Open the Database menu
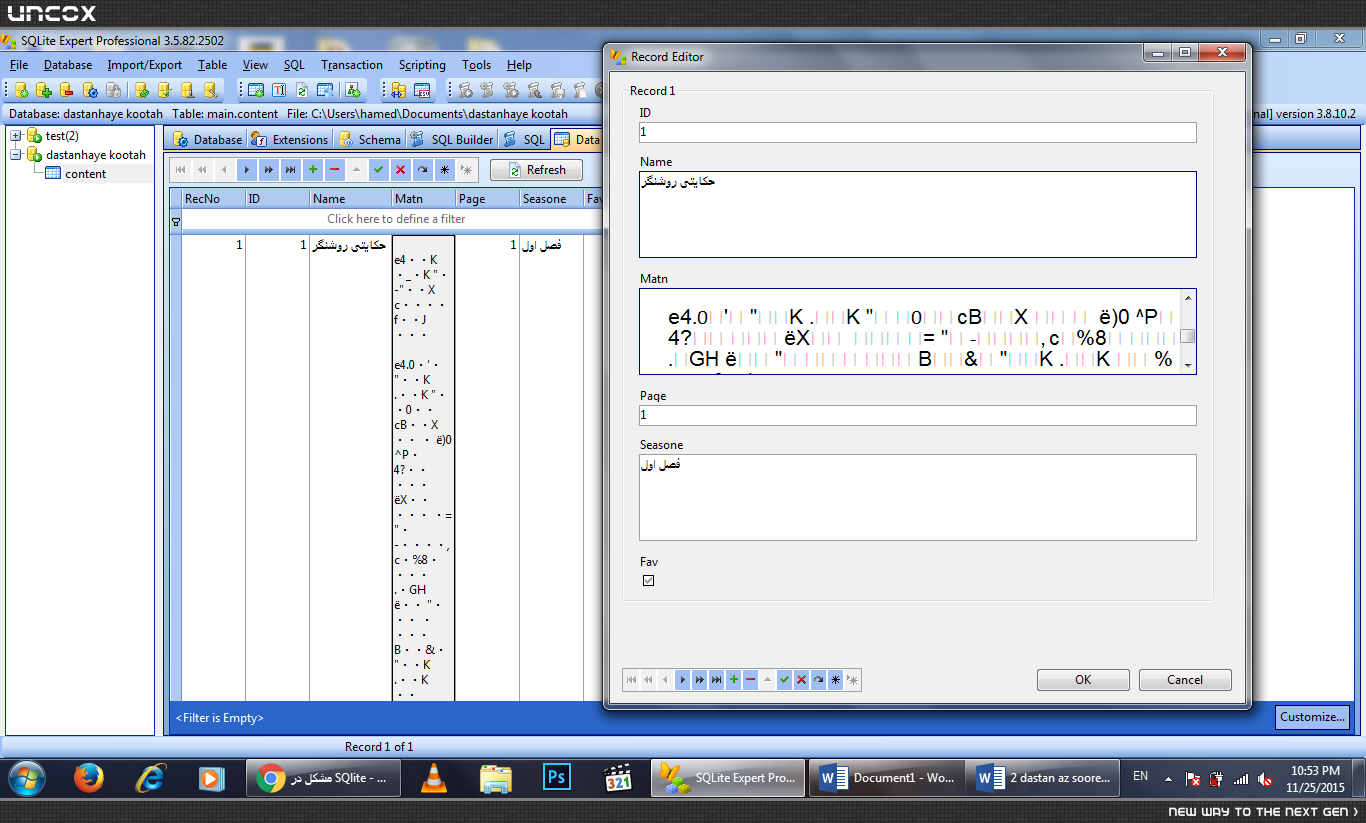The width and height of the screenshot is (1366, 823). [68, 65]
